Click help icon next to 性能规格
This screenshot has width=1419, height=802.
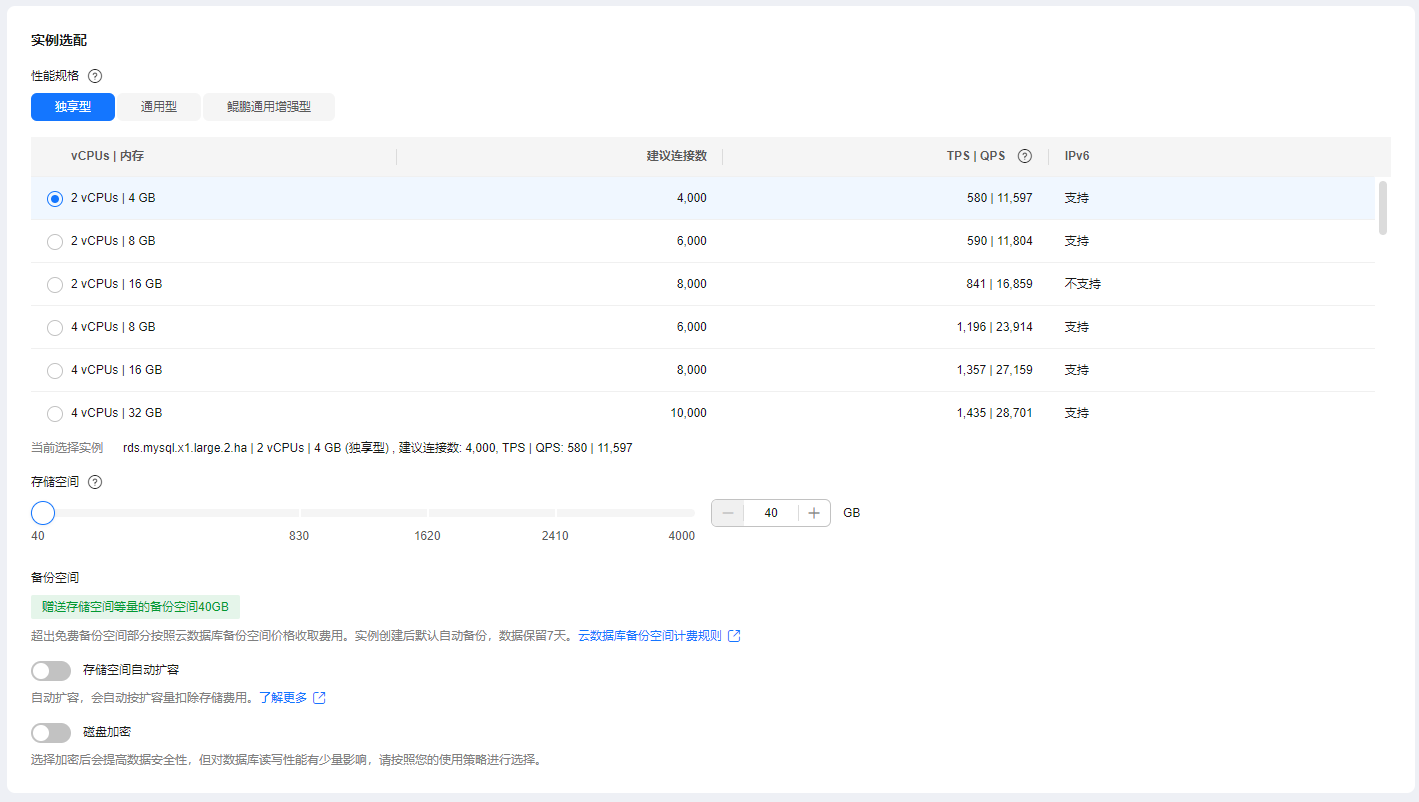click(x=95, y=76)
